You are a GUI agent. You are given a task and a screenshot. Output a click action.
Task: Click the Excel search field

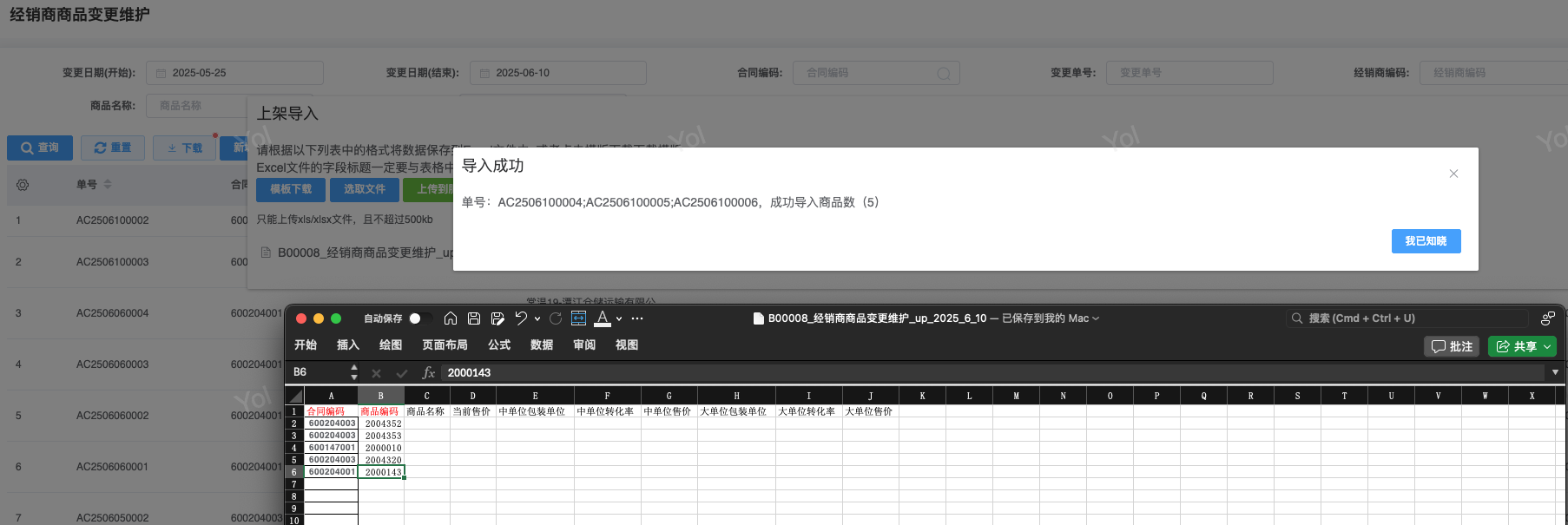pos(1407,318)
